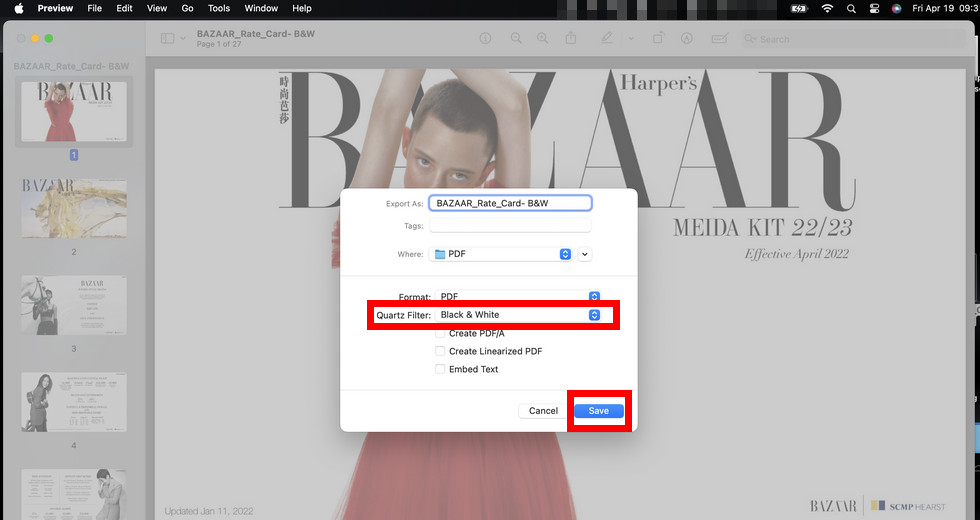Click the green fullscreen window button
980x520 pixels.
point(49,39)
